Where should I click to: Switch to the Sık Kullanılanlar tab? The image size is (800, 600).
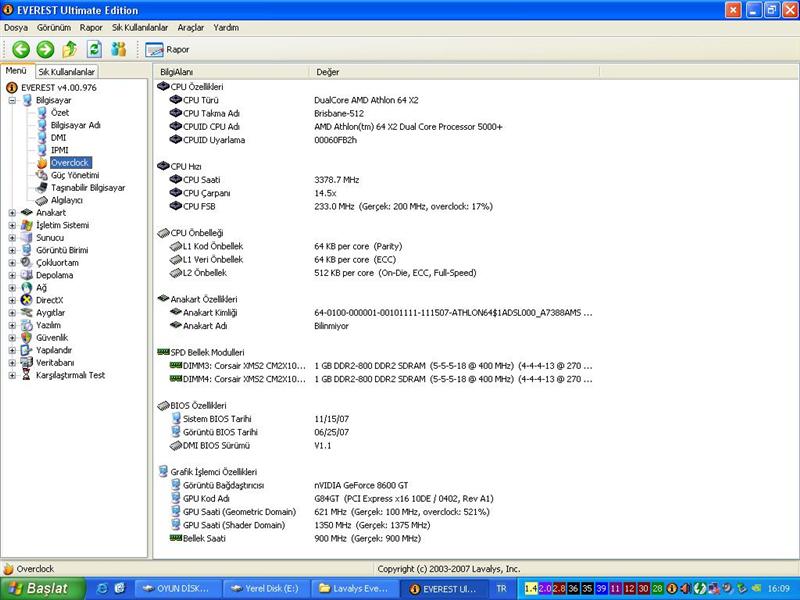pyautogui.click(x=67, y=72)
